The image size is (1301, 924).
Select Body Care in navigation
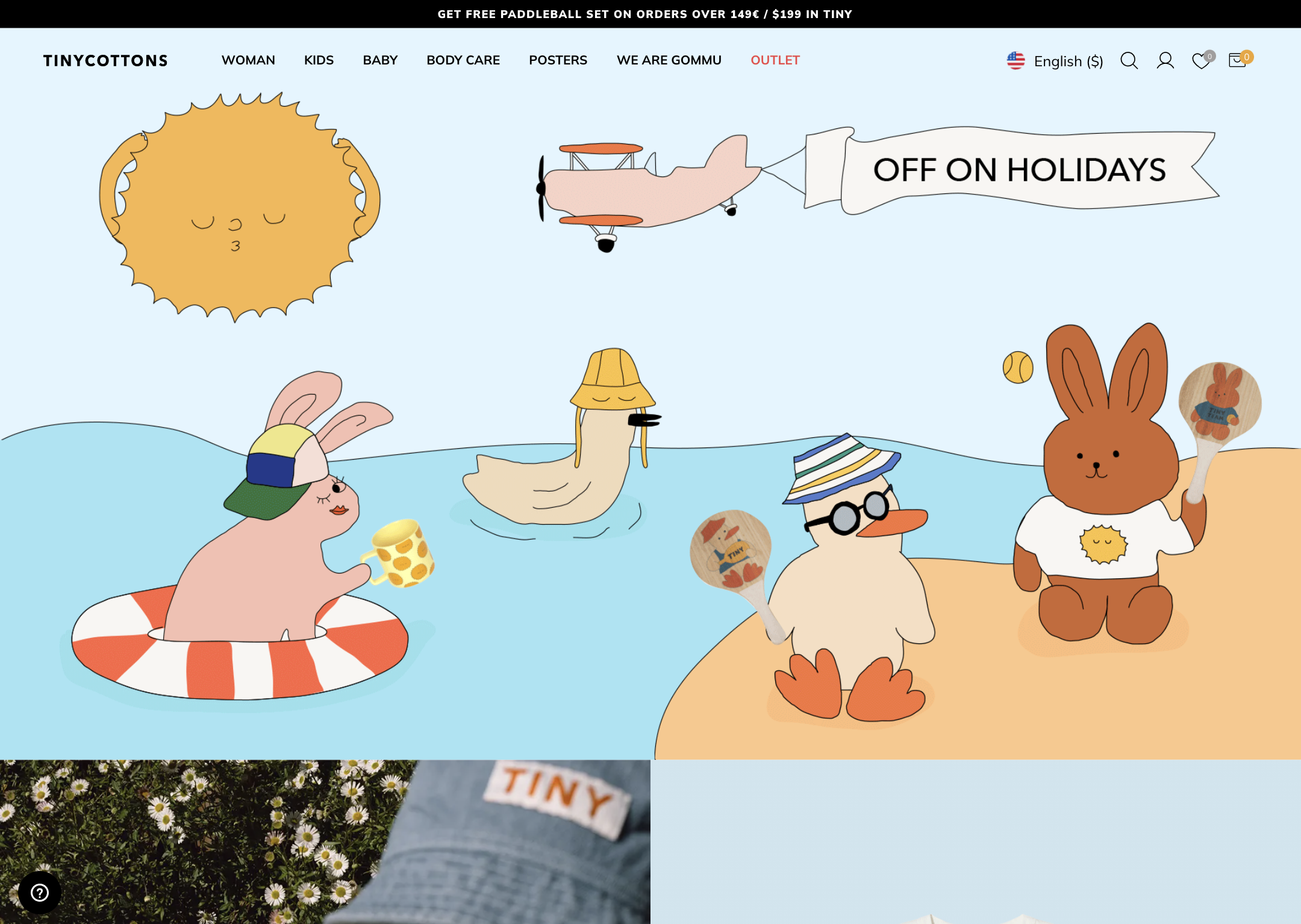pyautogui.click(x=463, y=60)
